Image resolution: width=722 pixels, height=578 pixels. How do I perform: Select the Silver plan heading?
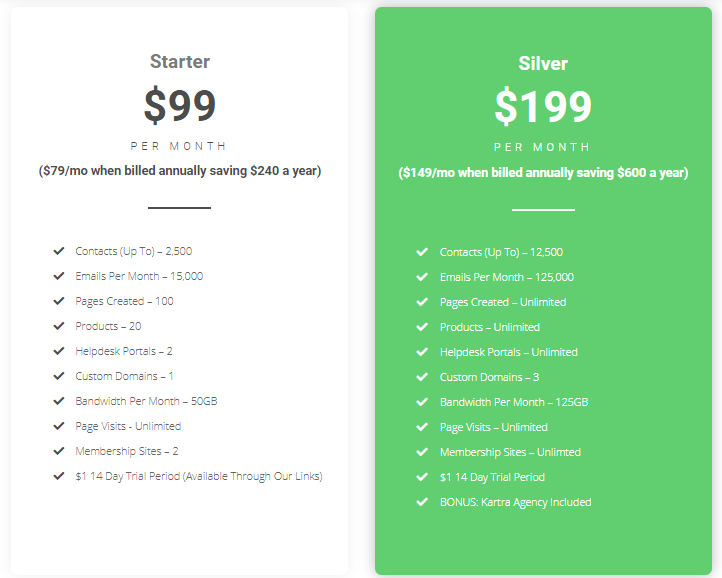tap(543, 64)
